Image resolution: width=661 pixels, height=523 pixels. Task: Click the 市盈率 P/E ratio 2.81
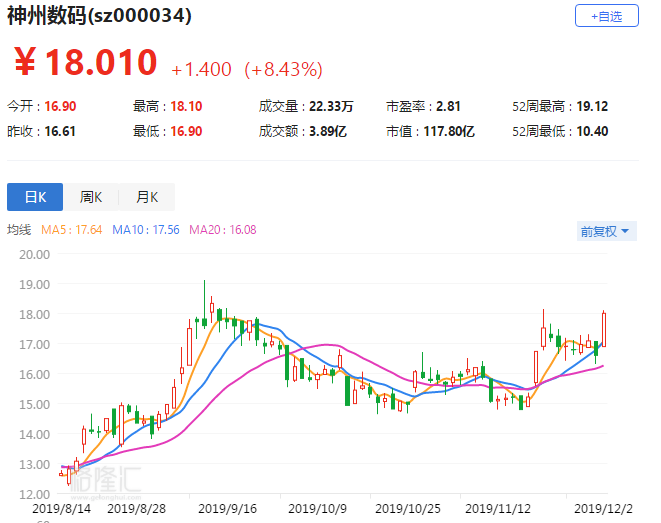(x=448, y=106)
